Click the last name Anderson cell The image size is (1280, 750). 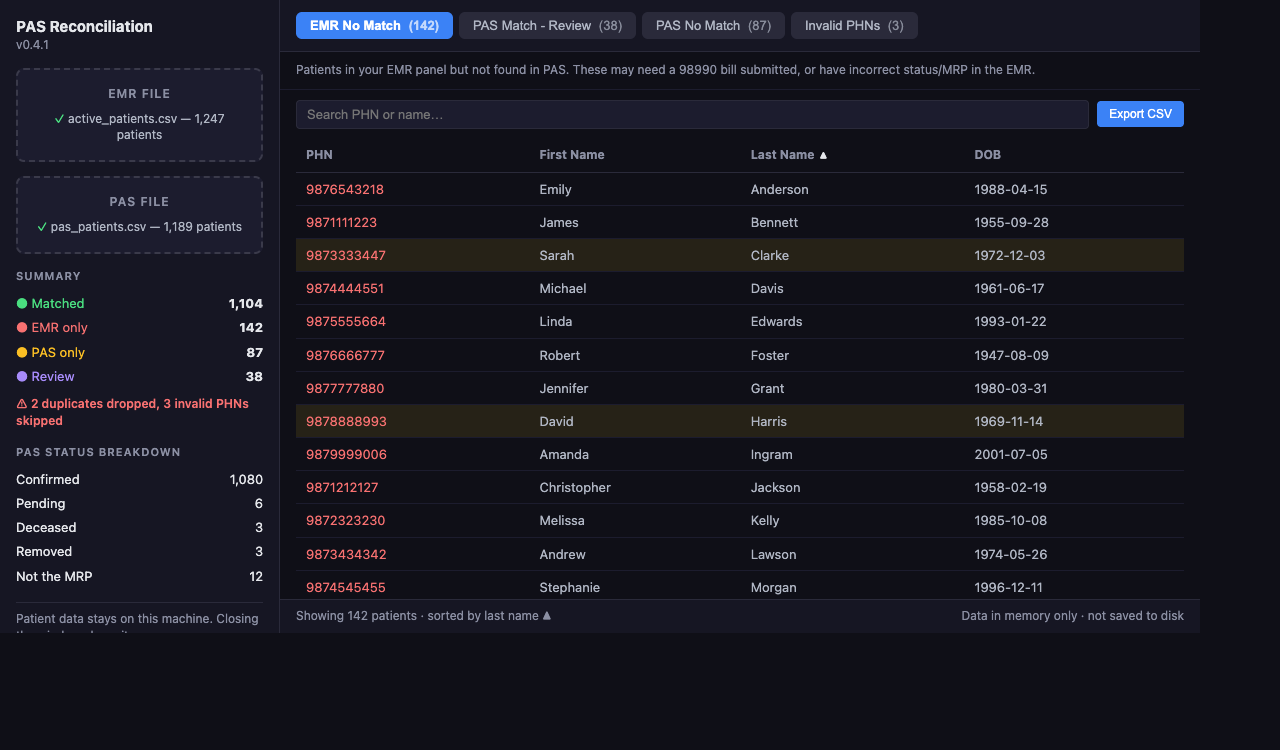[x=779, y=189]
